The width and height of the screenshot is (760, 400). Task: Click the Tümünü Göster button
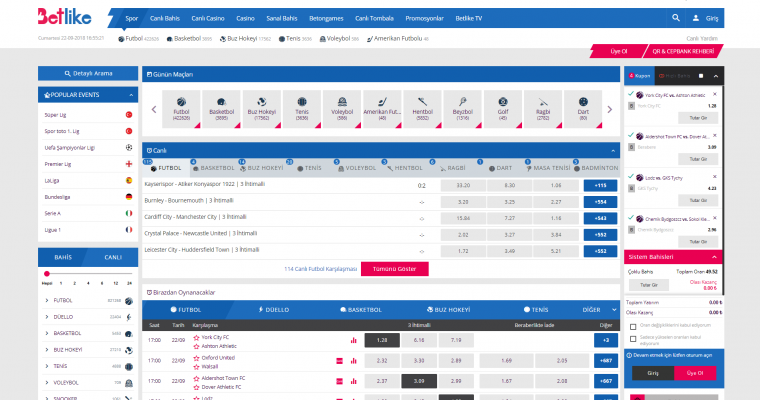[395, 269]
